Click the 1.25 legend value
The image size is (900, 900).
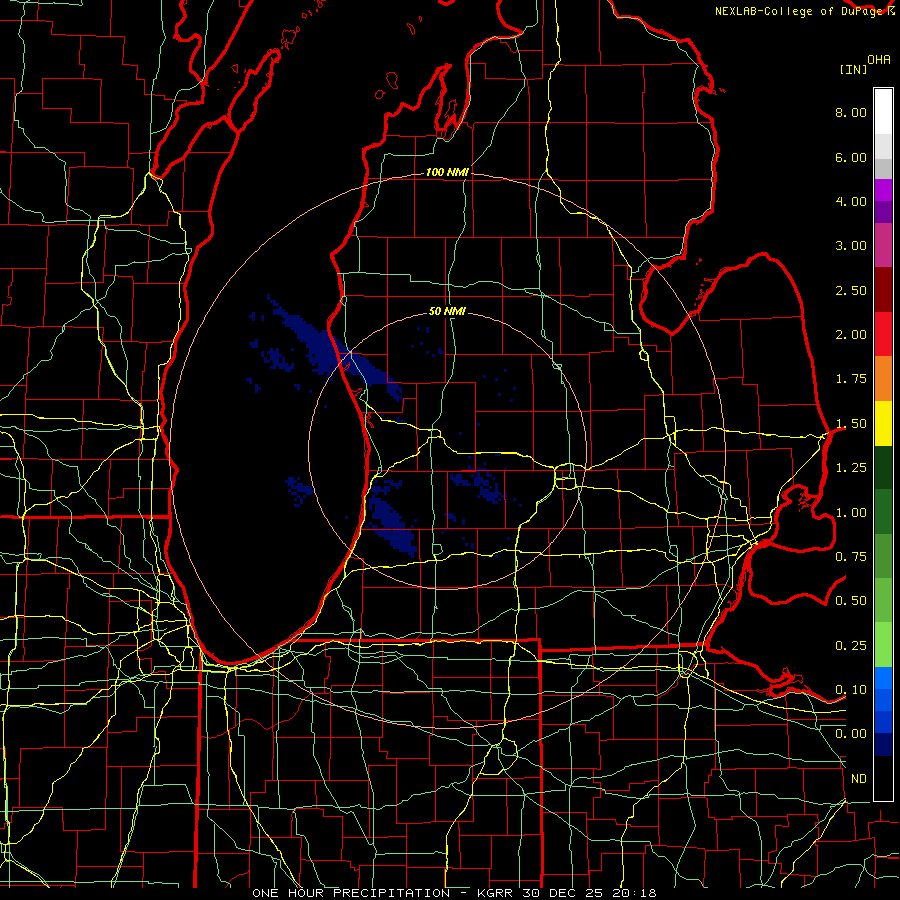pos(851,468)
